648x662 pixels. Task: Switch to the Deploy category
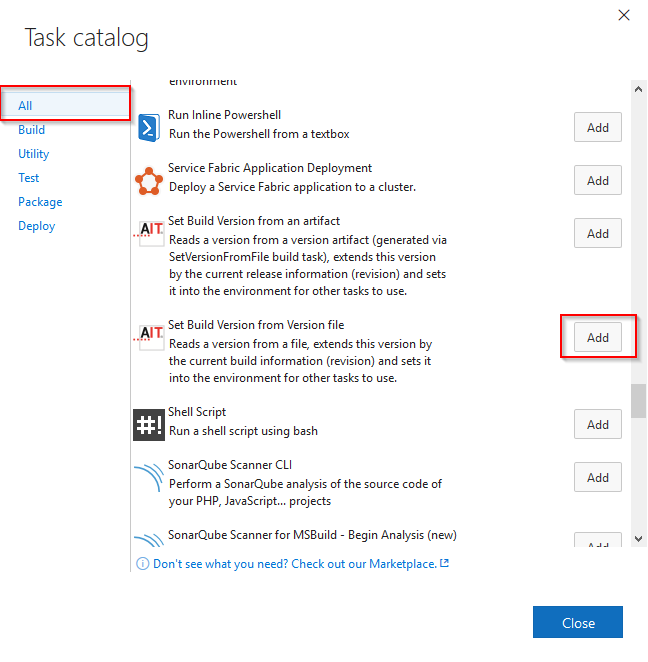36,226
